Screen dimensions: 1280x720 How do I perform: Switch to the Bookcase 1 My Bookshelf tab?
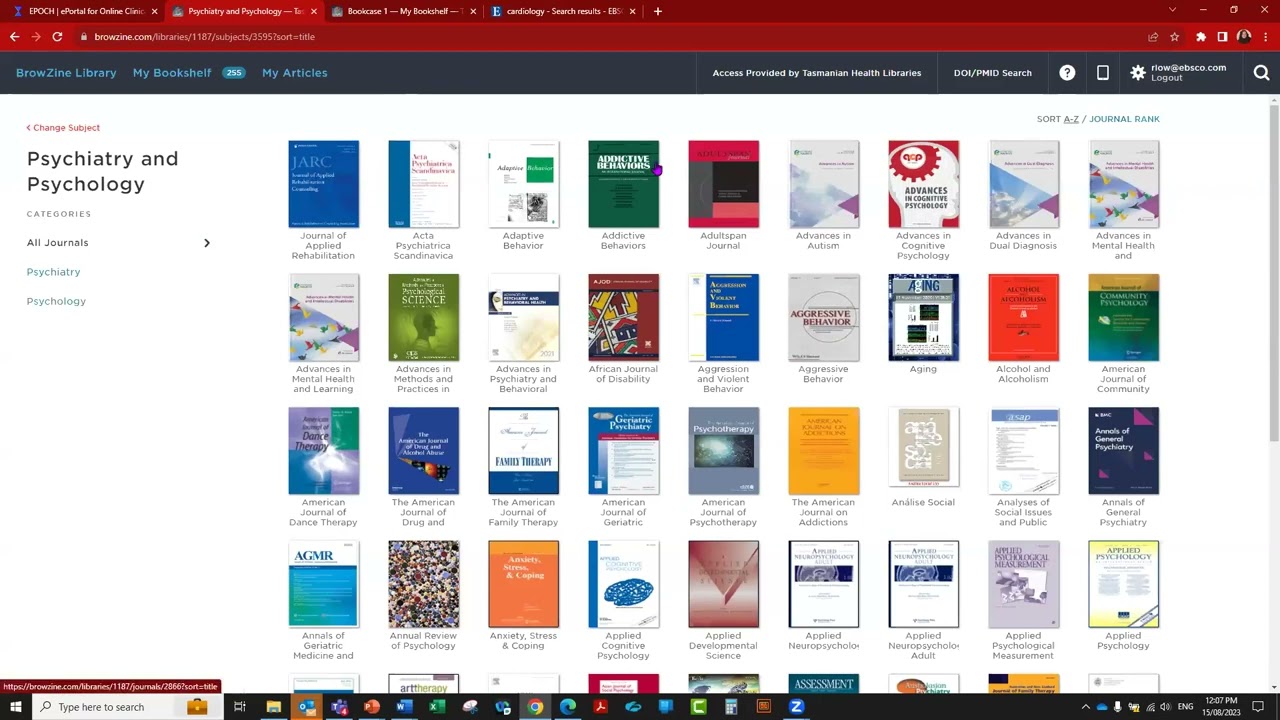tap(402, 11)
